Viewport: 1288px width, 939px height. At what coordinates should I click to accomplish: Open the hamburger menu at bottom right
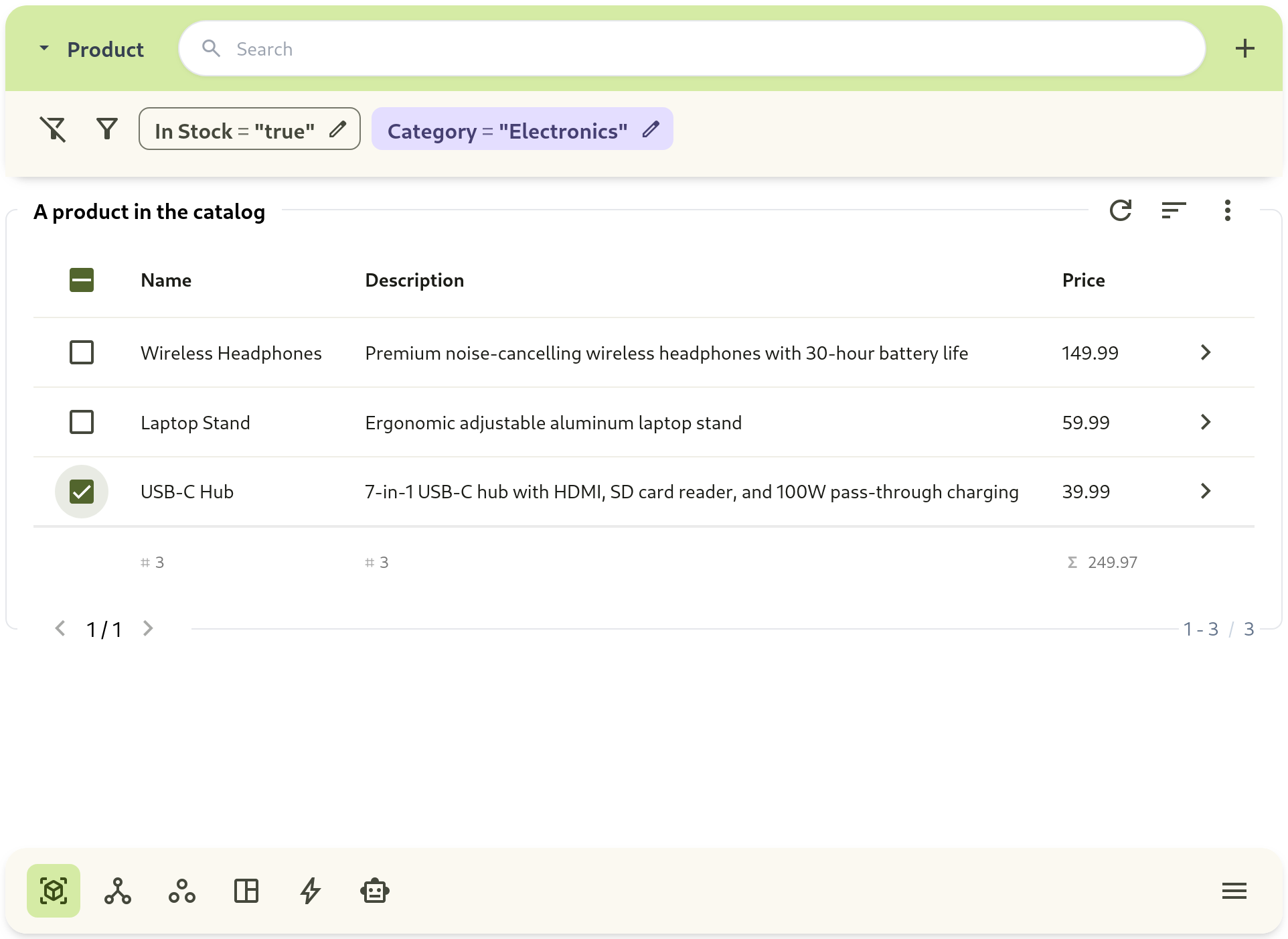[1234, 891]
